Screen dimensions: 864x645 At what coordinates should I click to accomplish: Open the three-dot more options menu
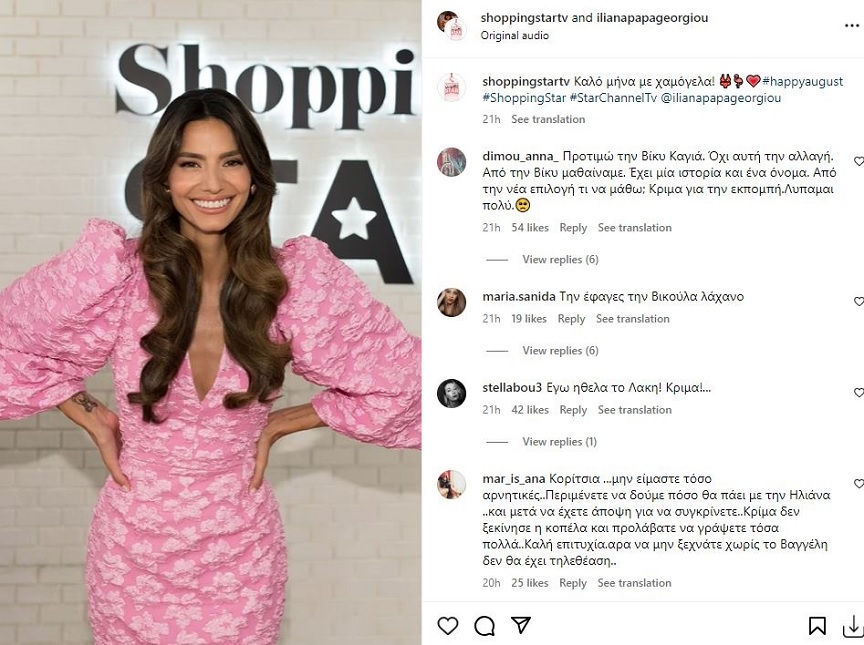point(852,26)
